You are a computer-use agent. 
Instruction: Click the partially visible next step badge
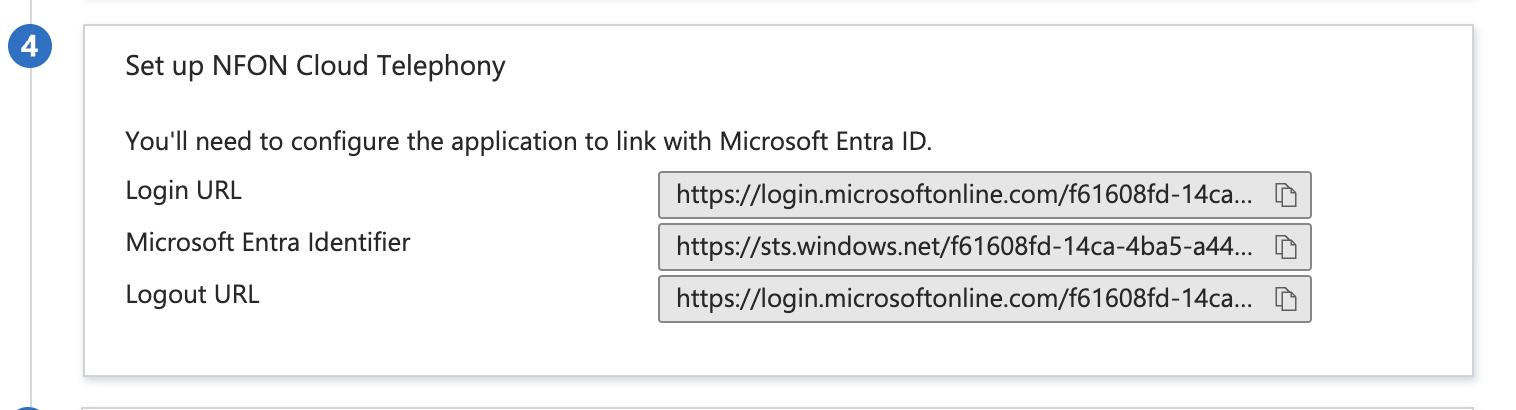(x=30, y=408)
